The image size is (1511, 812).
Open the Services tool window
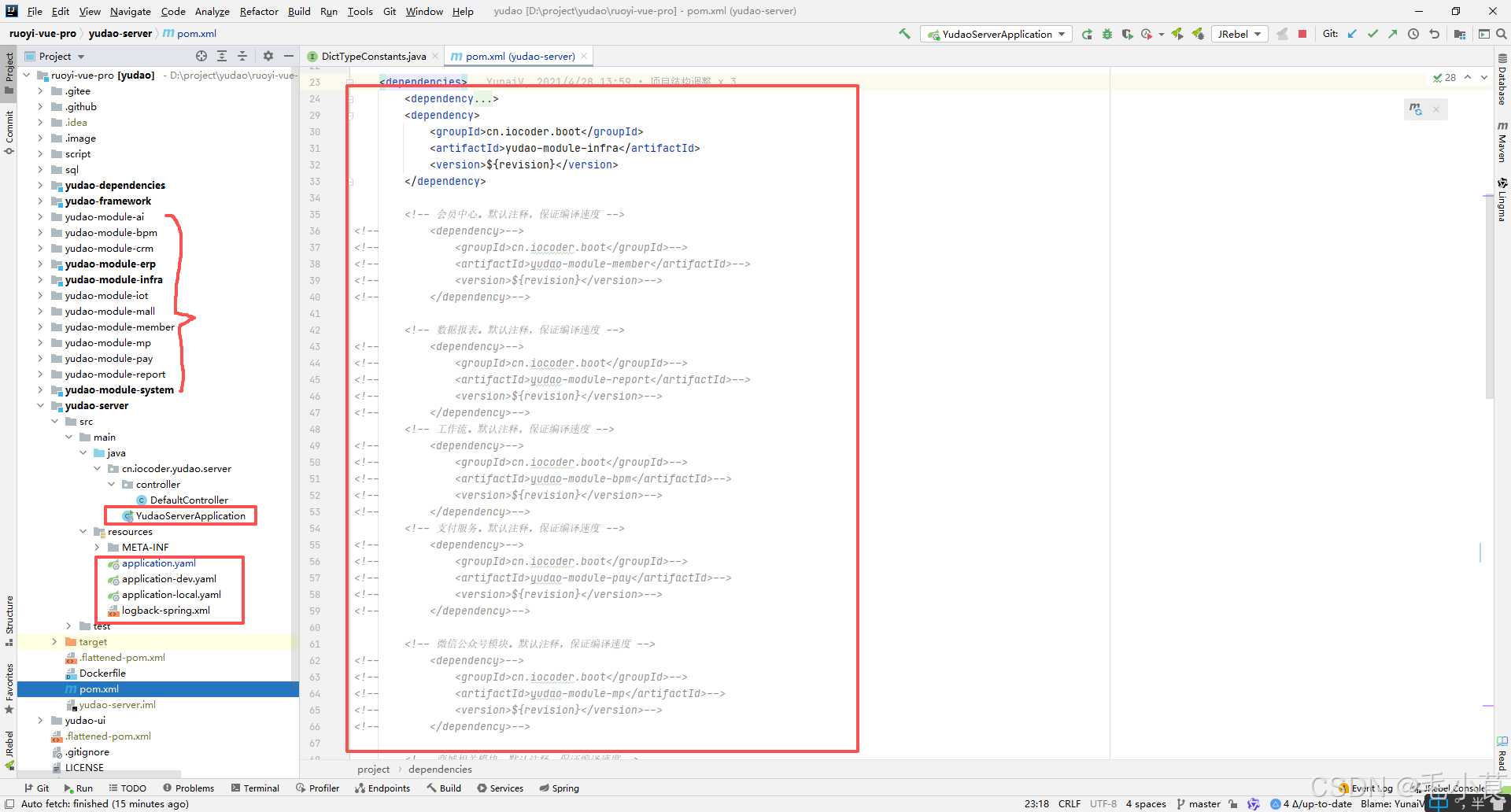(x=500, y=788)
